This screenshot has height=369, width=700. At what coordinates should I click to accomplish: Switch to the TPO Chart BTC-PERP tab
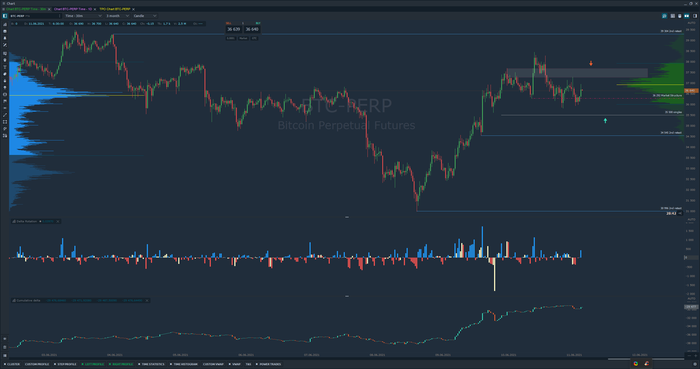pyautogui.click(x=115, y=9)
